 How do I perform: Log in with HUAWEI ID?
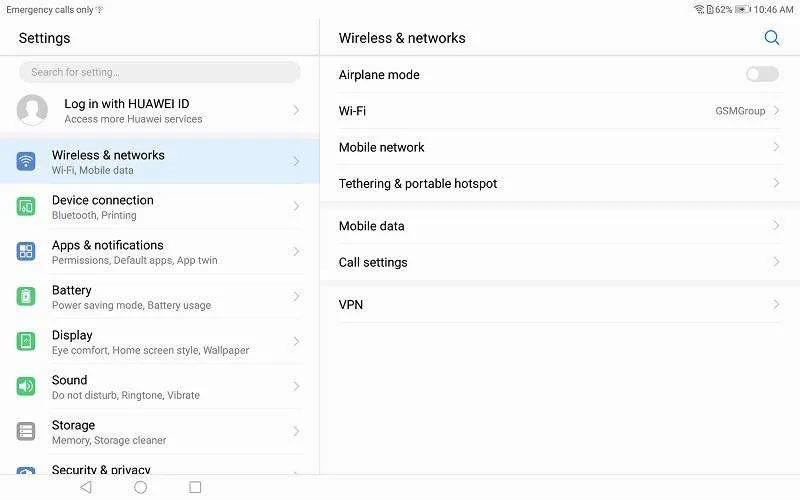click(126, 104)
